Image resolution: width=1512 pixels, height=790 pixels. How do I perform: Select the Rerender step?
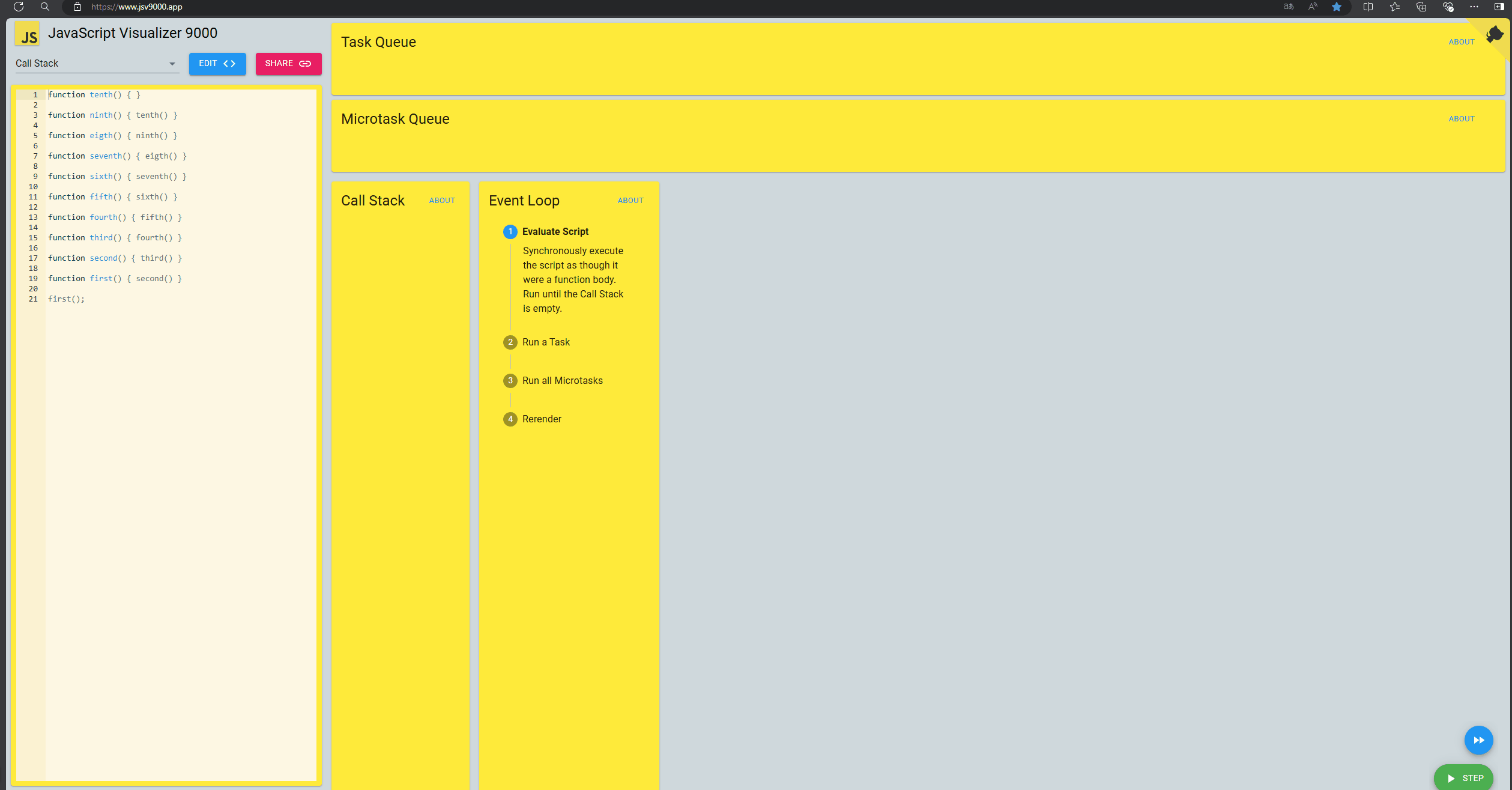pos(541,419)
